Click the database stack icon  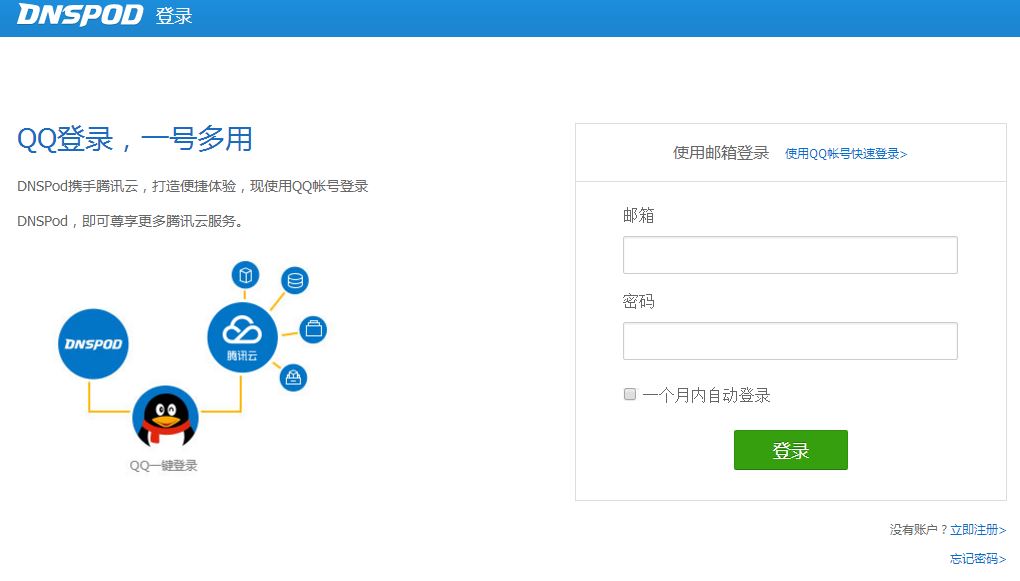pos(295,280)
